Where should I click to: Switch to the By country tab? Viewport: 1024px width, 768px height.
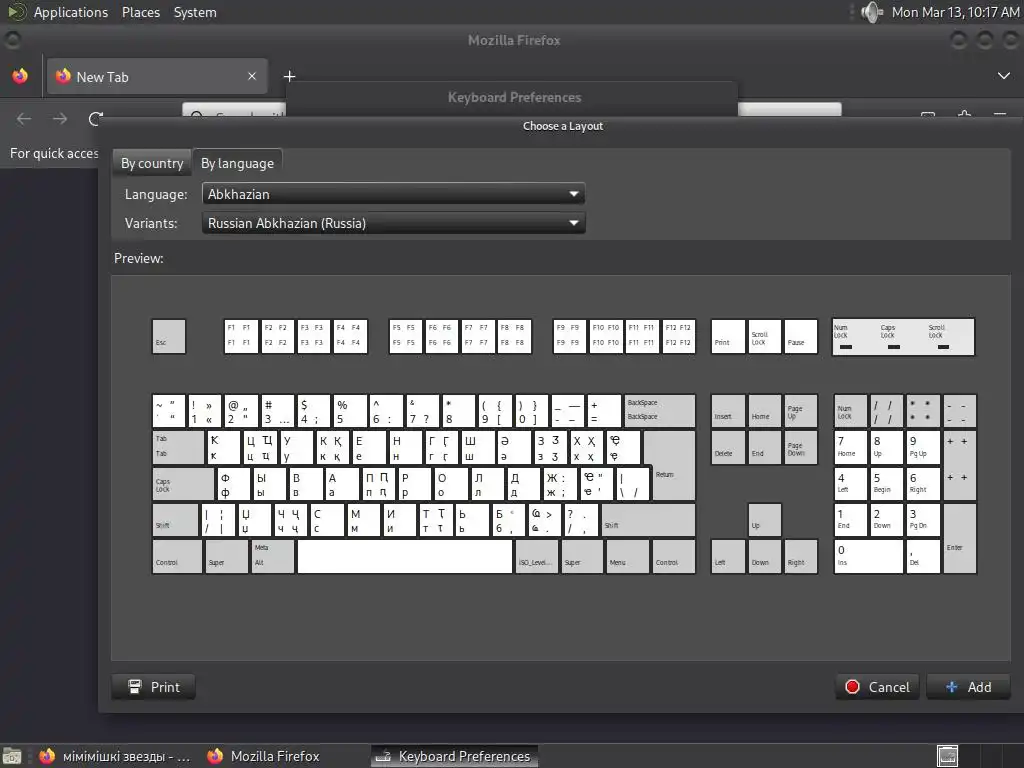152,163
